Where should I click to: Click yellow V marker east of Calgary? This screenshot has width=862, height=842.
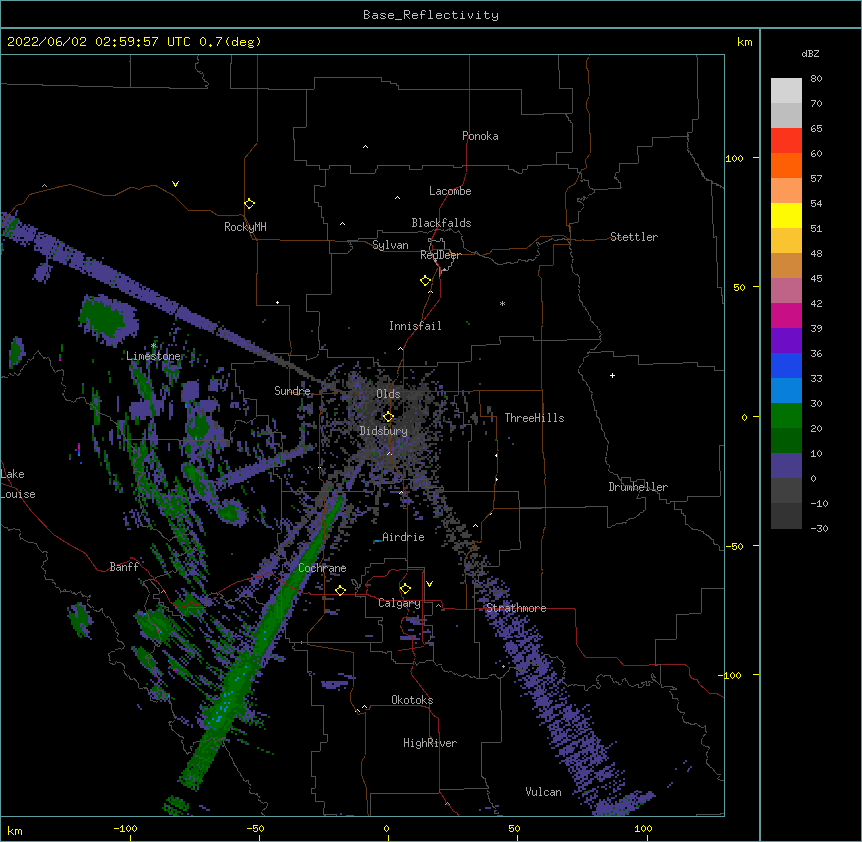tap(429, 584)
